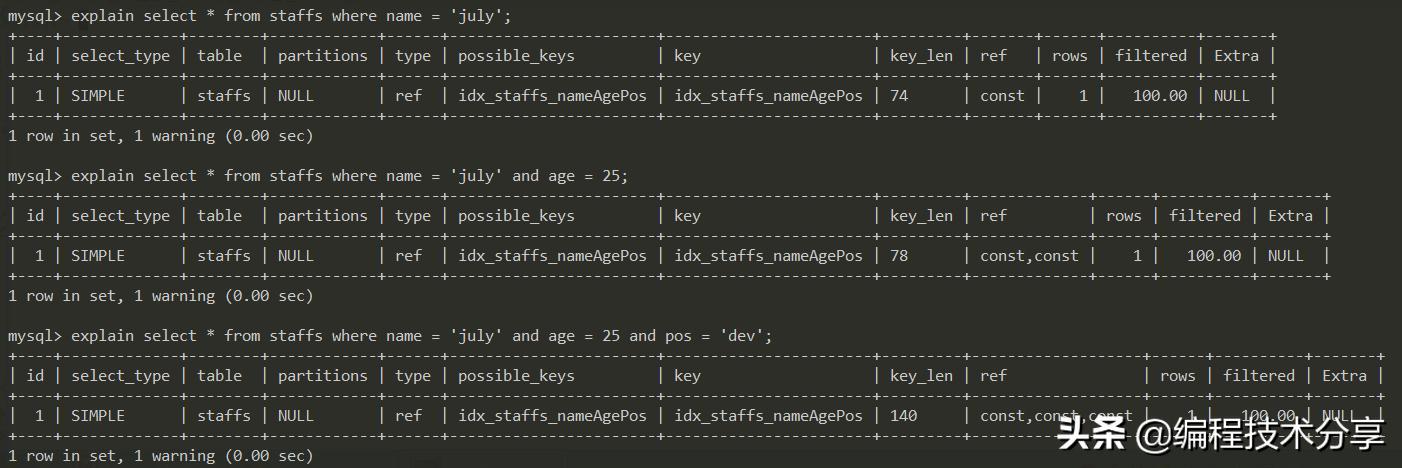1402x468 pixels.
Task: Click 'Extra' header in the first result table
Action: pyautogui.click(x=1236, y=56)
